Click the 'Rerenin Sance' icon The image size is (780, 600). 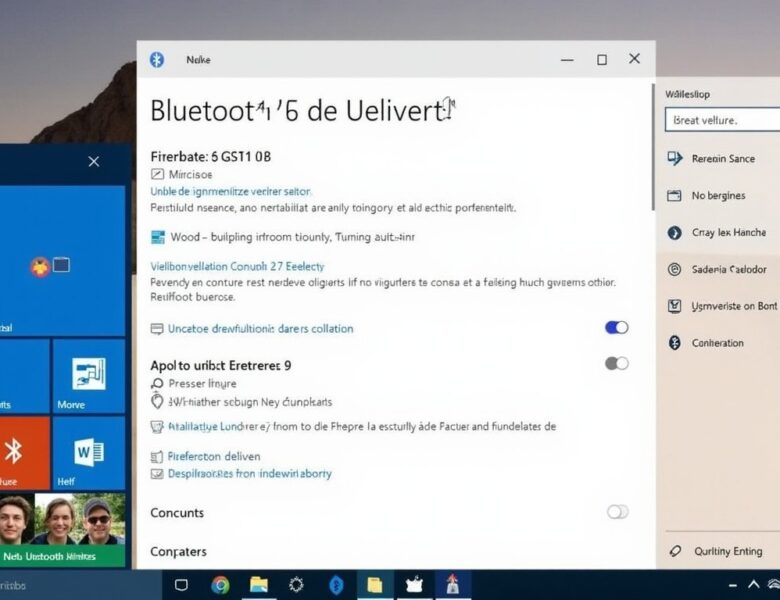point(675,159)
